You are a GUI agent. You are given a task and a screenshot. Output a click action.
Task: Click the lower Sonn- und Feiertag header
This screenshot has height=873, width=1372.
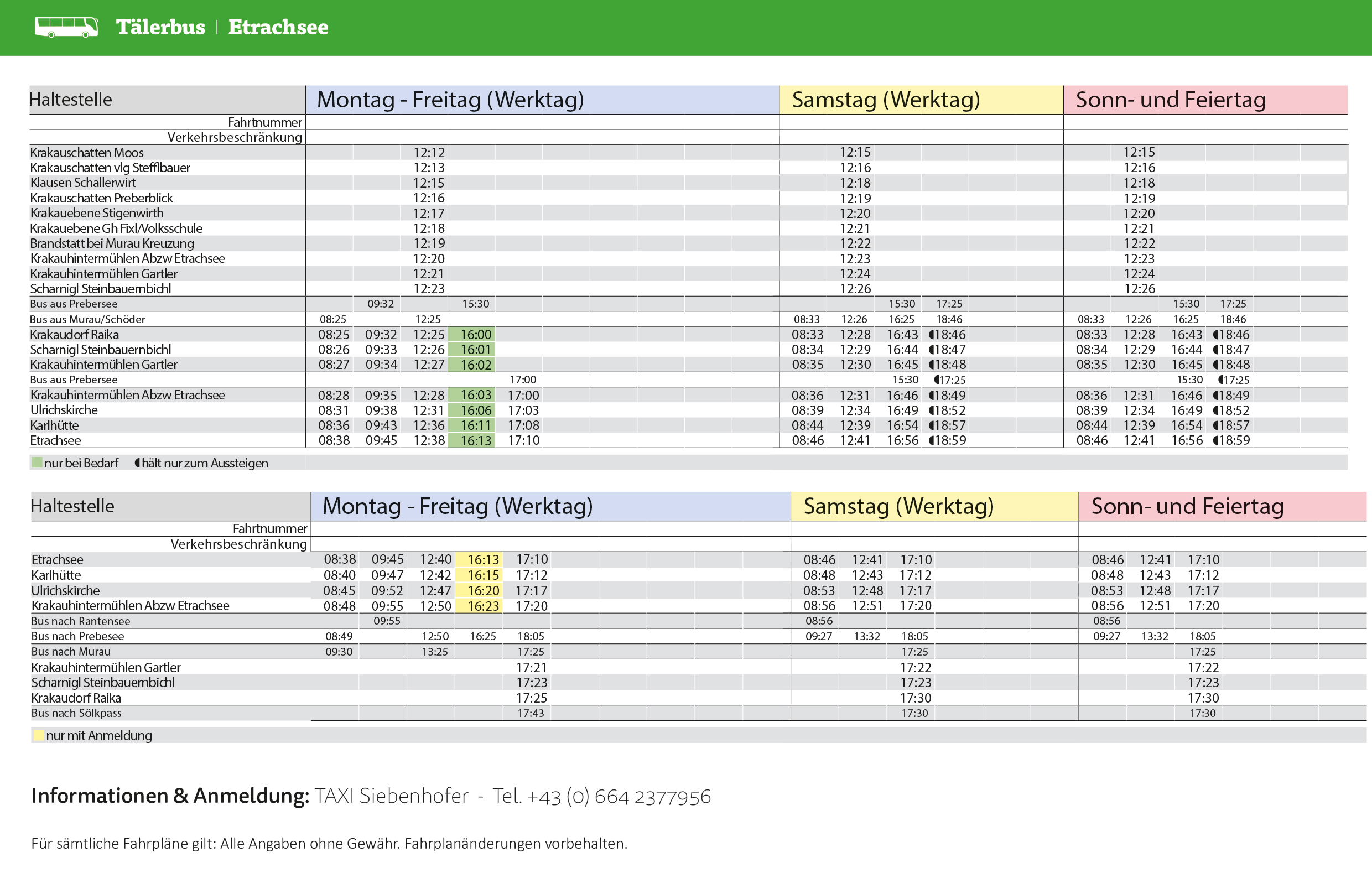(x=1187, y=506)
